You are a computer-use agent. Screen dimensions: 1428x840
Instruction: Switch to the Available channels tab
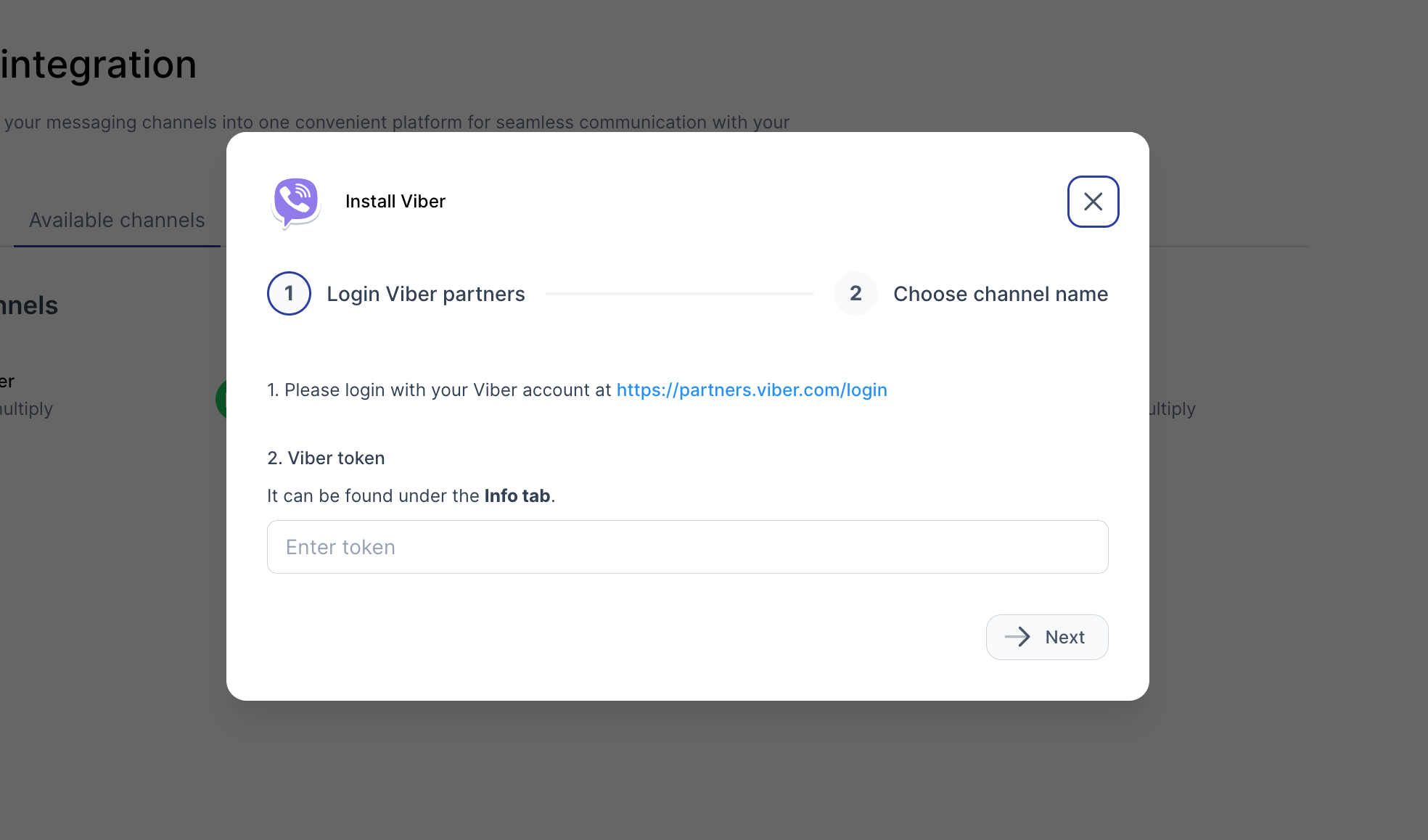pos(117,221)
